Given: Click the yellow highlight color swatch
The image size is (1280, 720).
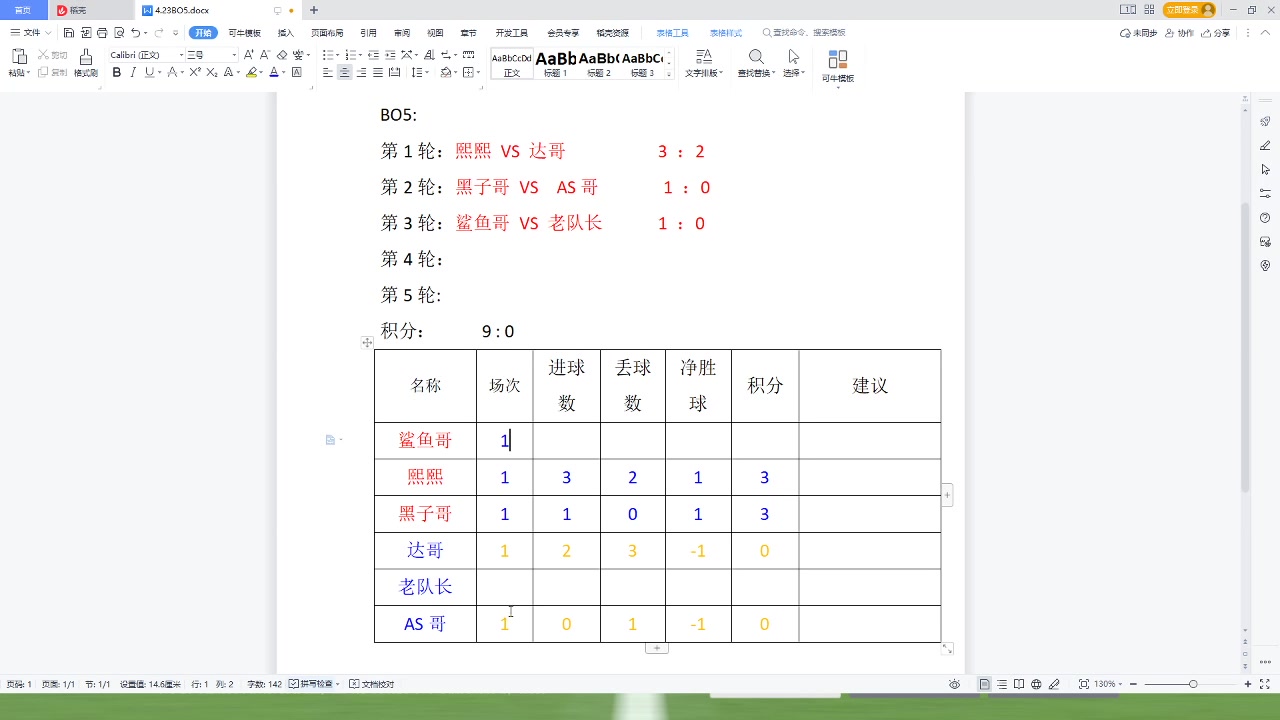Looking at the screenshot, I should [253, 72].
